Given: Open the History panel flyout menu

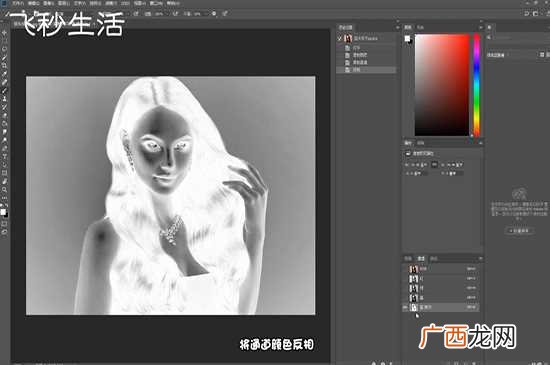Looking at the screenshot, I should pos(397,27).
